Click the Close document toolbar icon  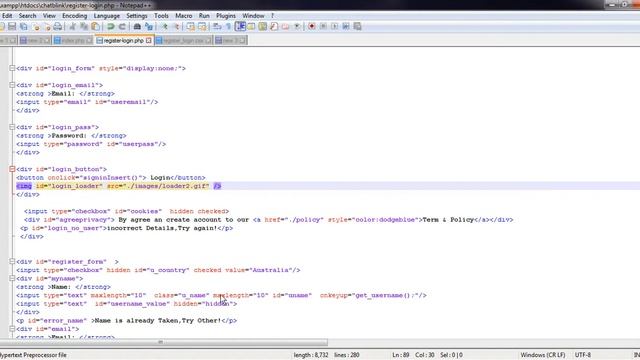(36, 27)
